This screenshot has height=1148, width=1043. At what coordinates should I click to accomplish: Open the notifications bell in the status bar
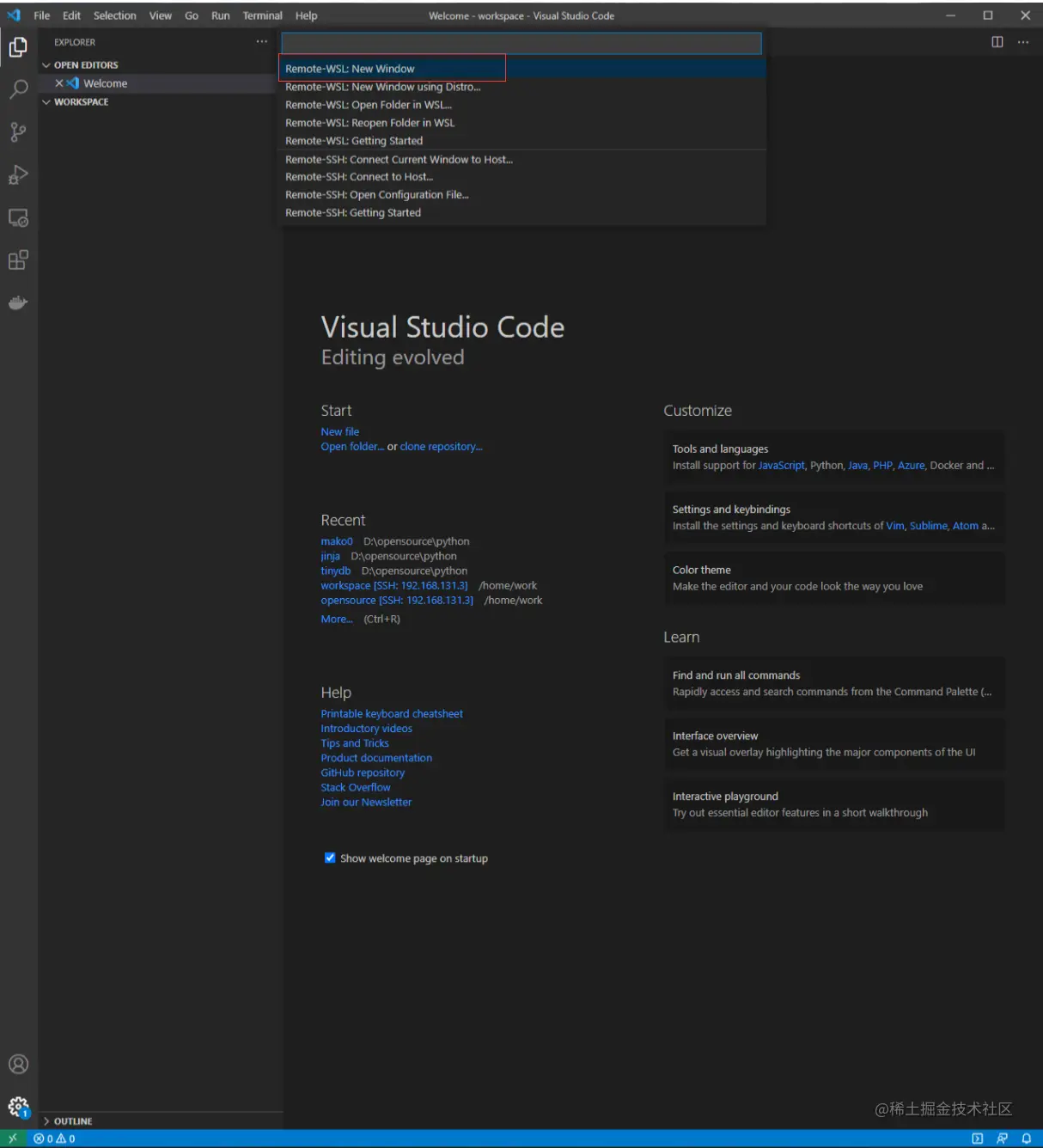(x=1026, y=1137)
